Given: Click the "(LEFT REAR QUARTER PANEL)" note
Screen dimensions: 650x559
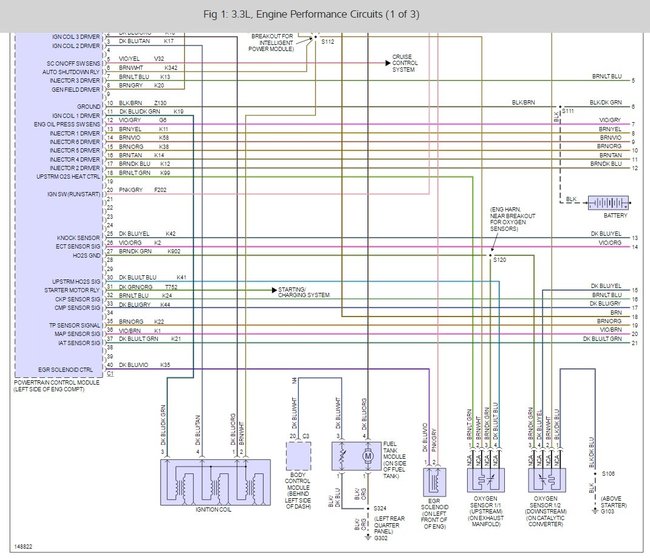Looking at the screenshot, I should click(x=389, y=525).
